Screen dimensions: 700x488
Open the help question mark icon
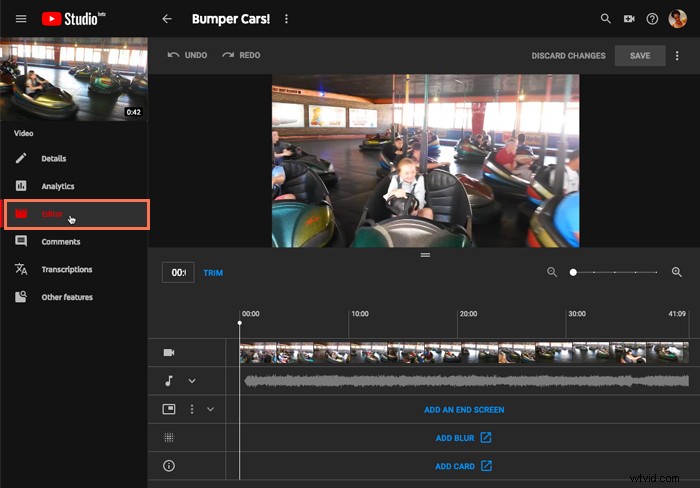tap(652, 19)
